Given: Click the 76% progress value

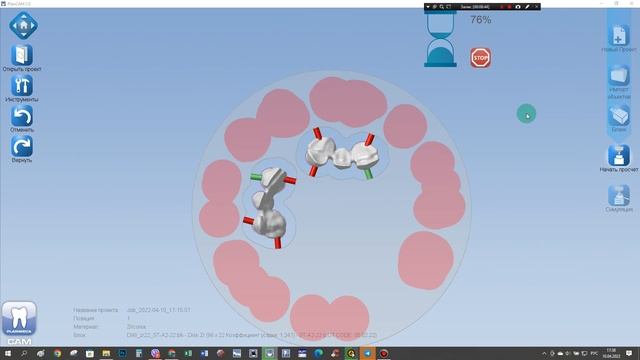Looking at the screenshot, I should [480, 20].
